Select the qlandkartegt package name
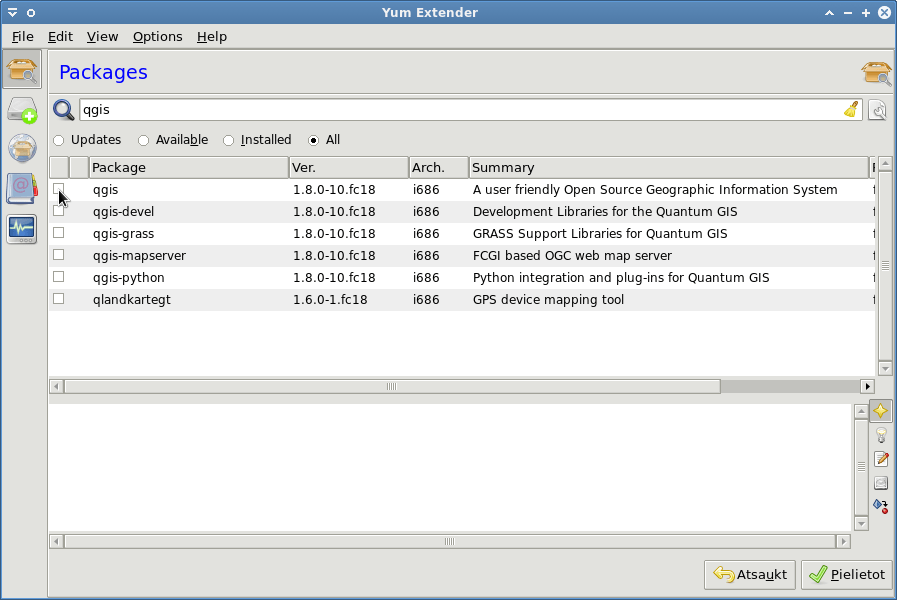897x600 pixels. pos(132,300)
